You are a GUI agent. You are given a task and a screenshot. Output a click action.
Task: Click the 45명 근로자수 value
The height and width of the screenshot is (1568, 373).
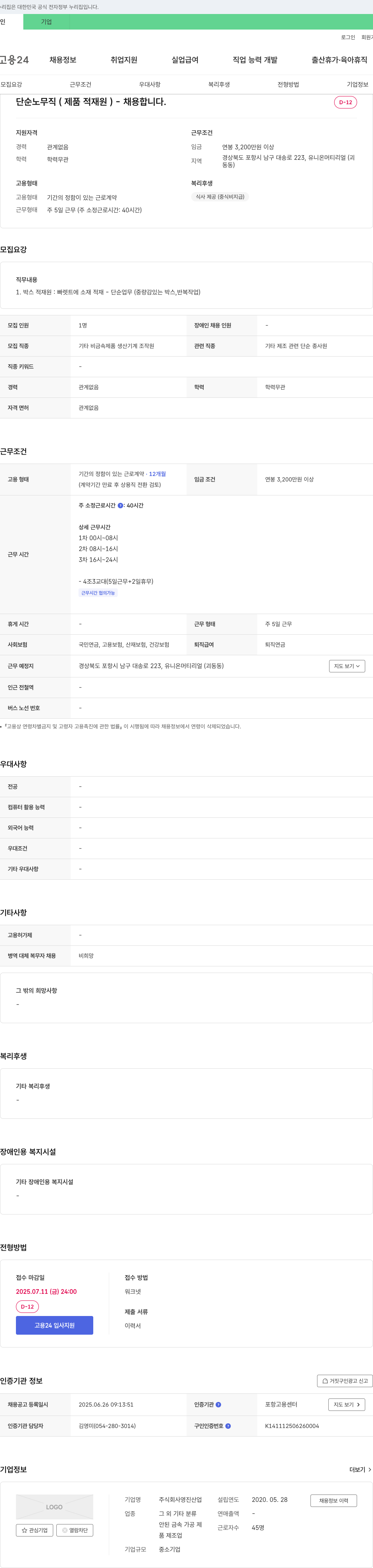258,1527
